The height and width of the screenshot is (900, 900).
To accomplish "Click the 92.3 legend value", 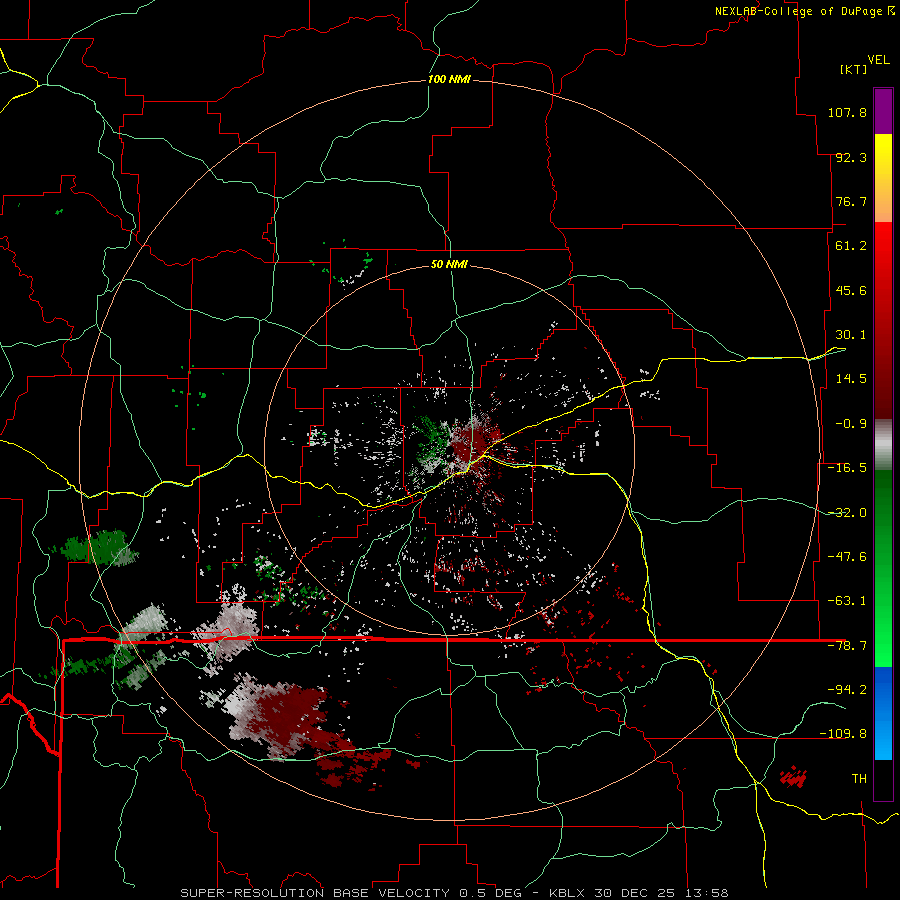I will 851,157.
